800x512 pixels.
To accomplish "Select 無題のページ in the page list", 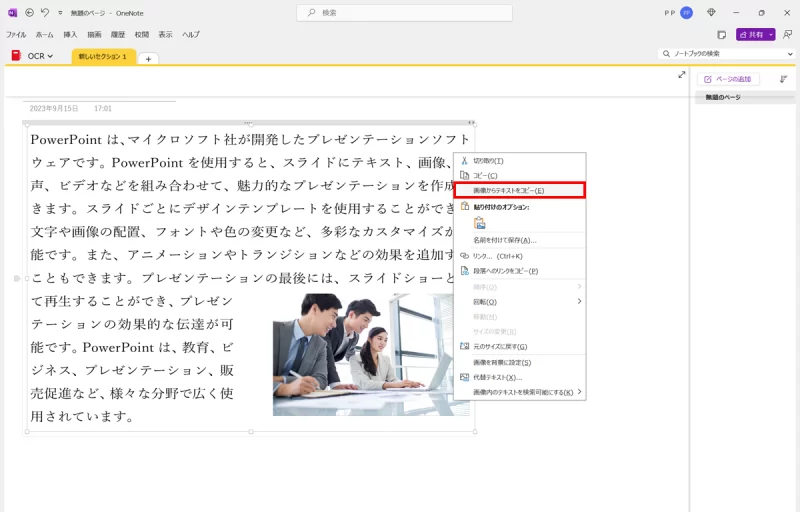I will pos(745,97).
